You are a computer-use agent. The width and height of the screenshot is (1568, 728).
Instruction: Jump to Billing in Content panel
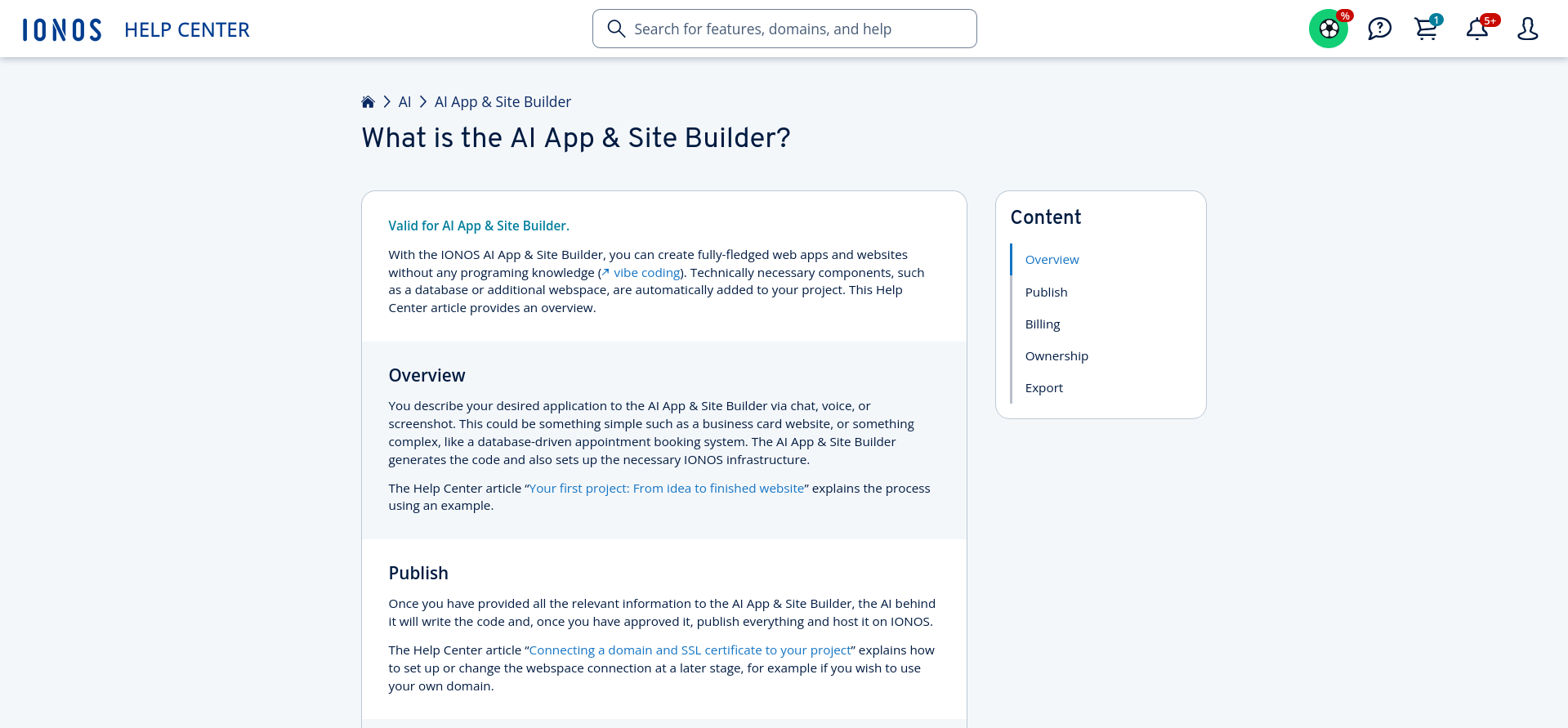click(x=1043, y=324)
